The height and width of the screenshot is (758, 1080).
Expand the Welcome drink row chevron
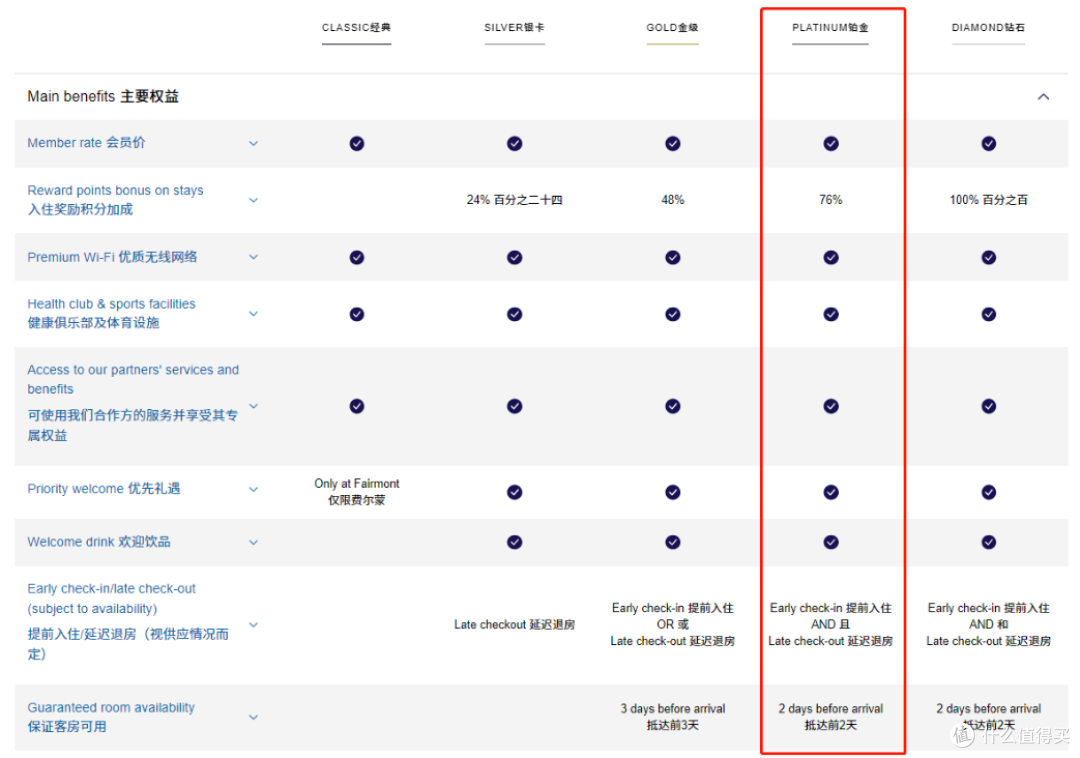click(253, 543)
